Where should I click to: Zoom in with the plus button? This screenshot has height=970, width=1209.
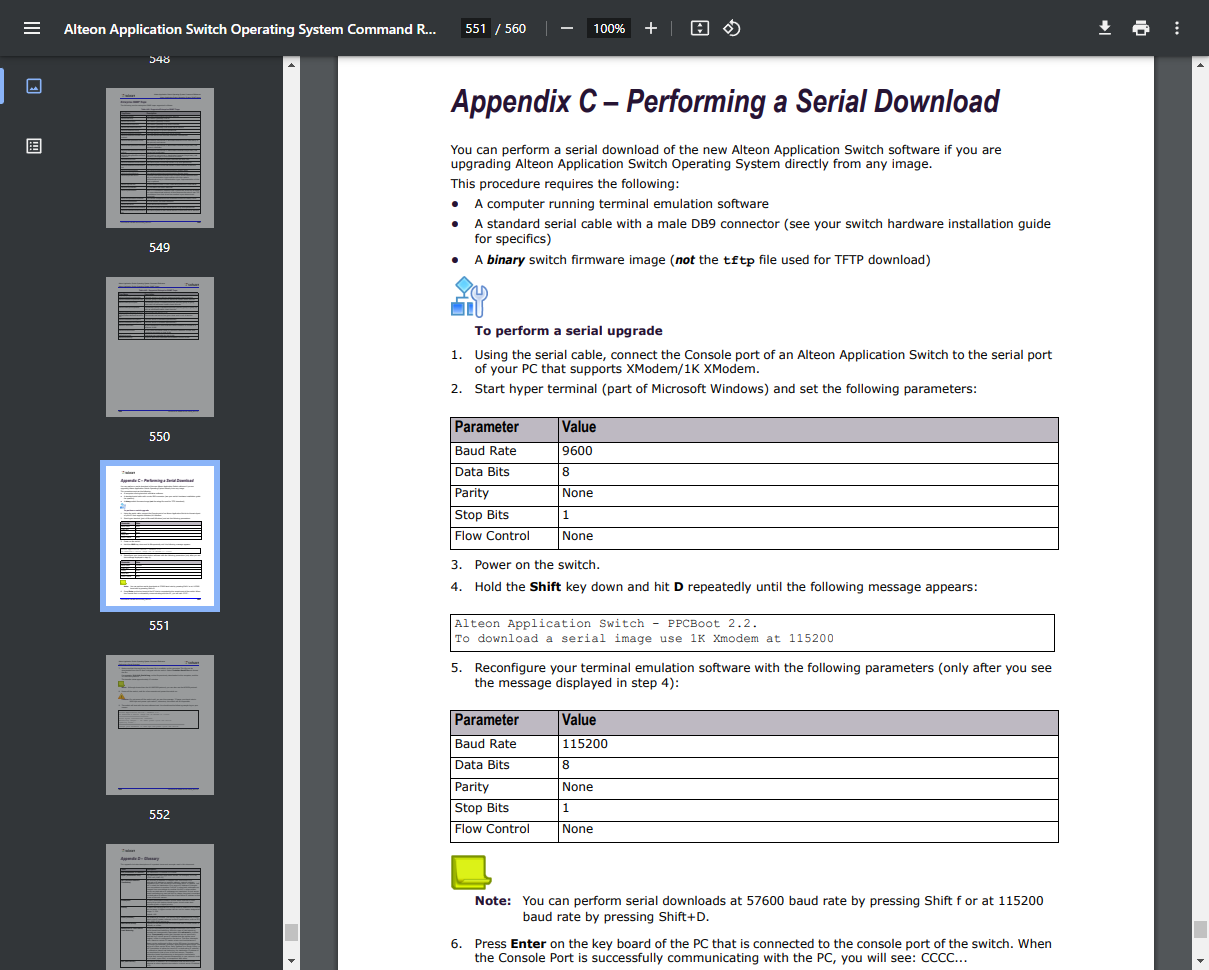point(651,28)
